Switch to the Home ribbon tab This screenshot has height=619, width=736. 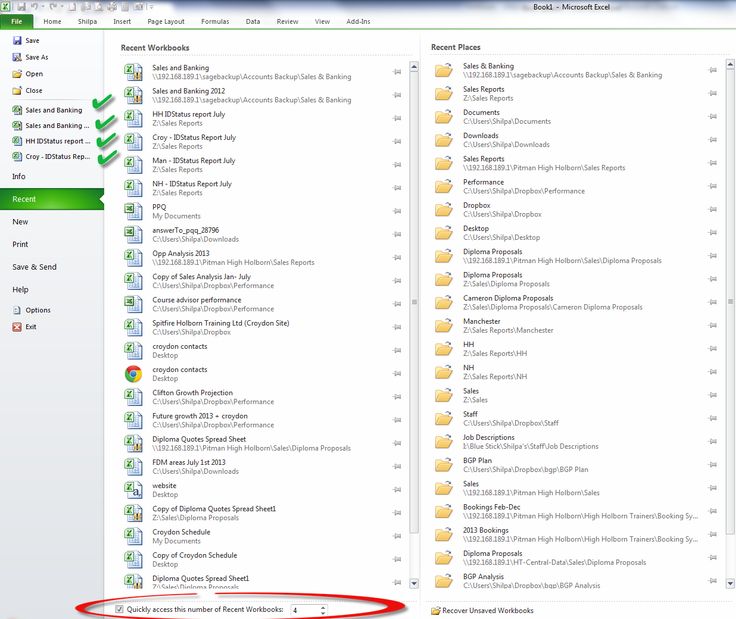(52, 22)
